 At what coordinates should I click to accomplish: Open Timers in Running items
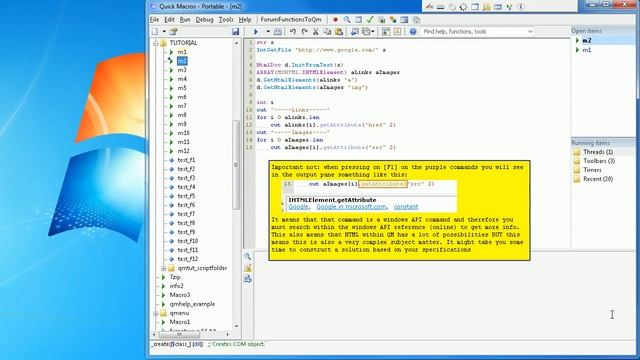tap(592, 170)
